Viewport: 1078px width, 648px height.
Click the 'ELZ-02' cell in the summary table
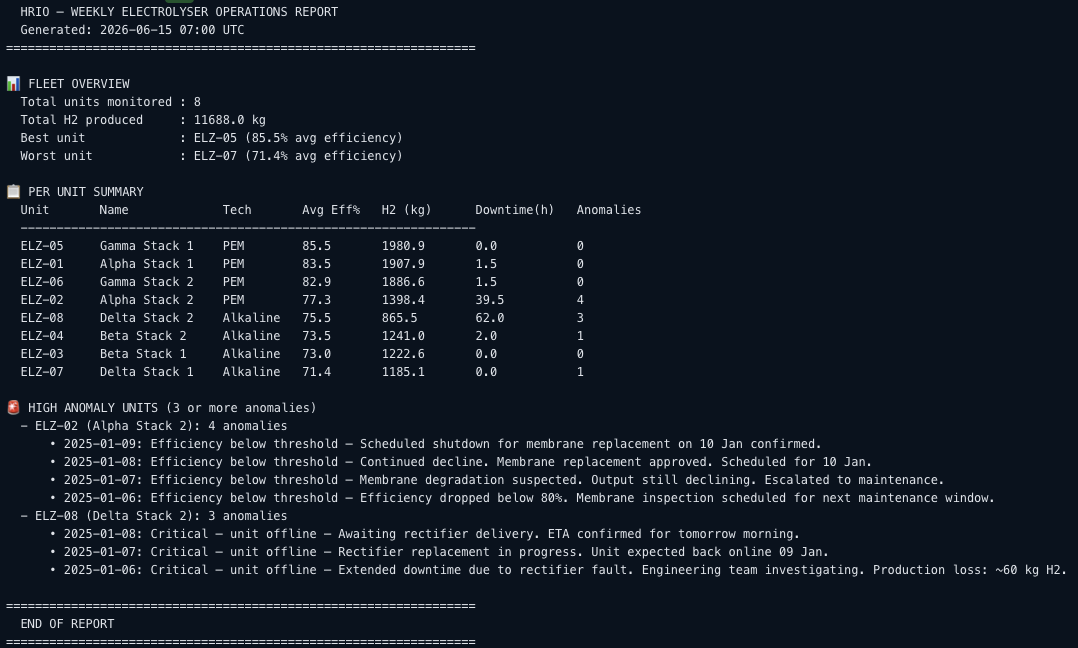[x=42, y=300]
